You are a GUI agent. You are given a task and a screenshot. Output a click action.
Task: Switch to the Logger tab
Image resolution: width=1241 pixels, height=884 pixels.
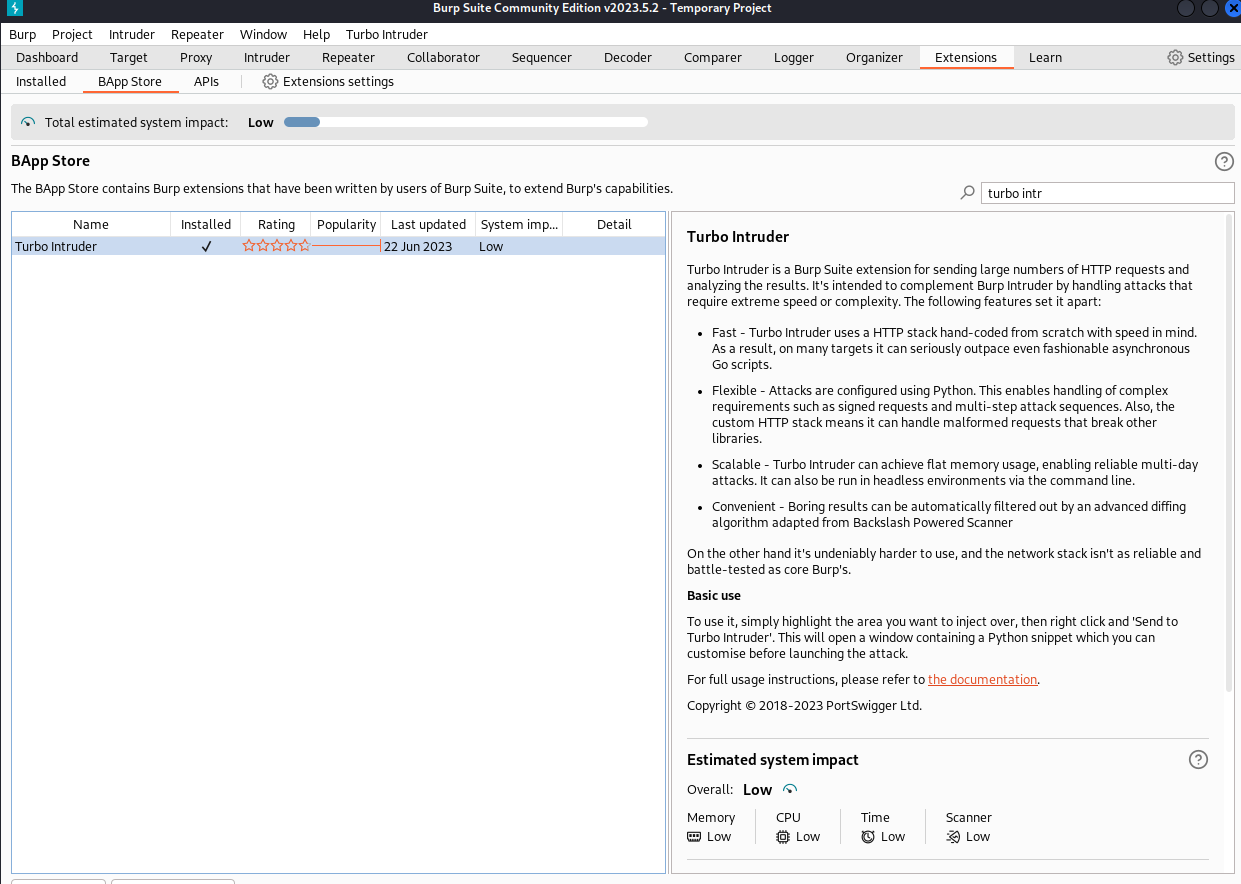pyautogui.click(x=794, y=57)
